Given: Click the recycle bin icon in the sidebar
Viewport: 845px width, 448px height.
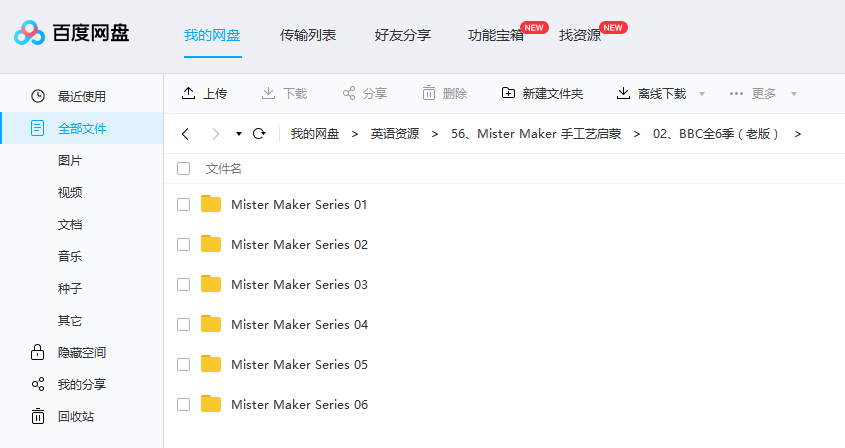Looking at the screenshot, I should point(38,416).
